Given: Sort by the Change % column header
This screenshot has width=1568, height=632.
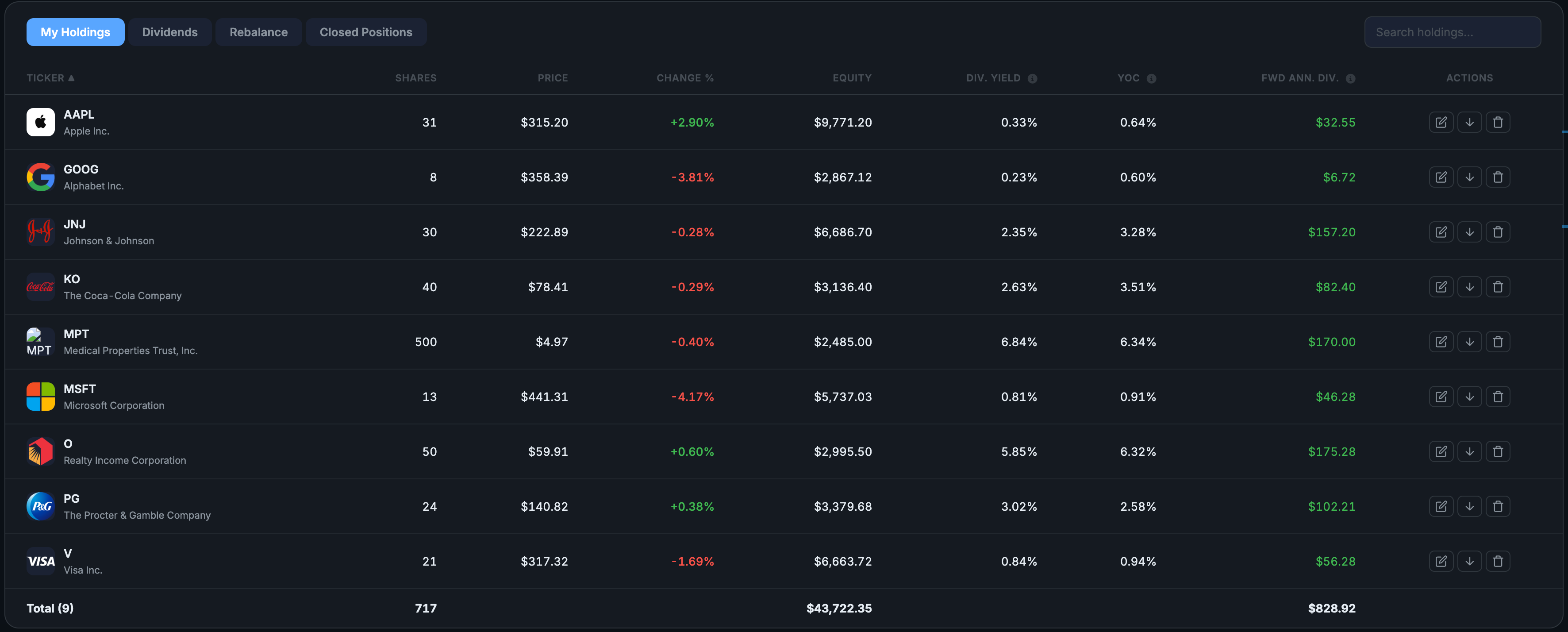Looking at the screenshot, I should pyautogui.click(x=685, y=78).
